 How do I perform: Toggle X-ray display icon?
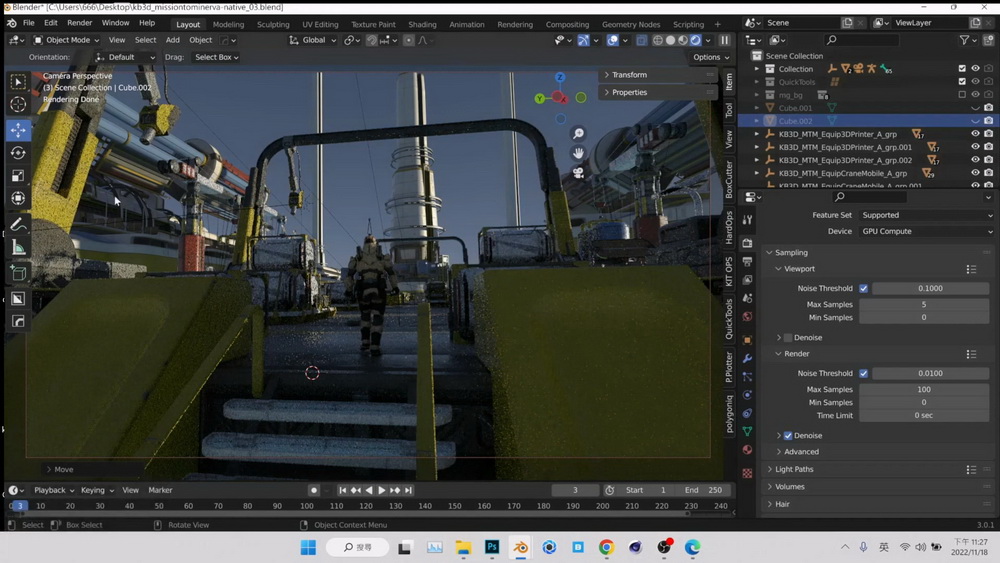(642, 40)
